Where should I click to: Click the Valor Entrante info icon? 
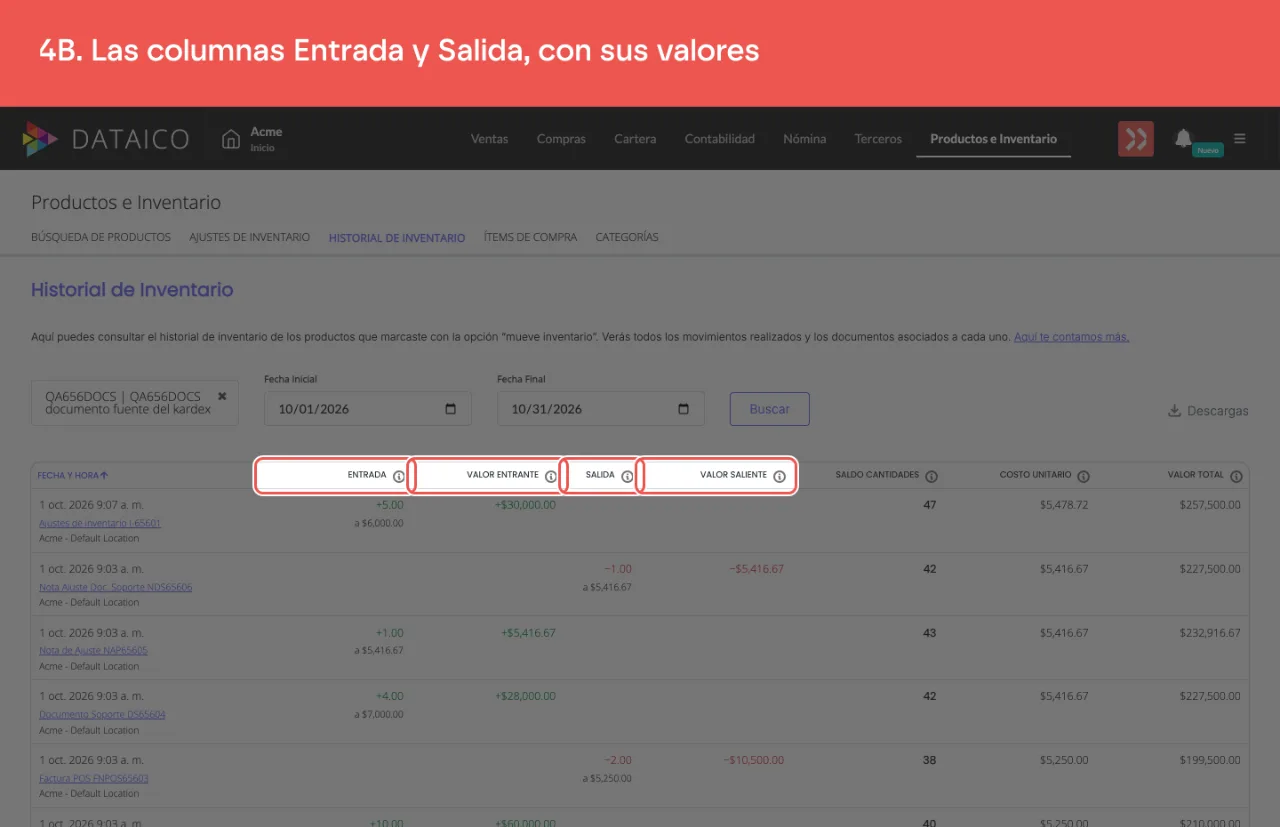551,476
